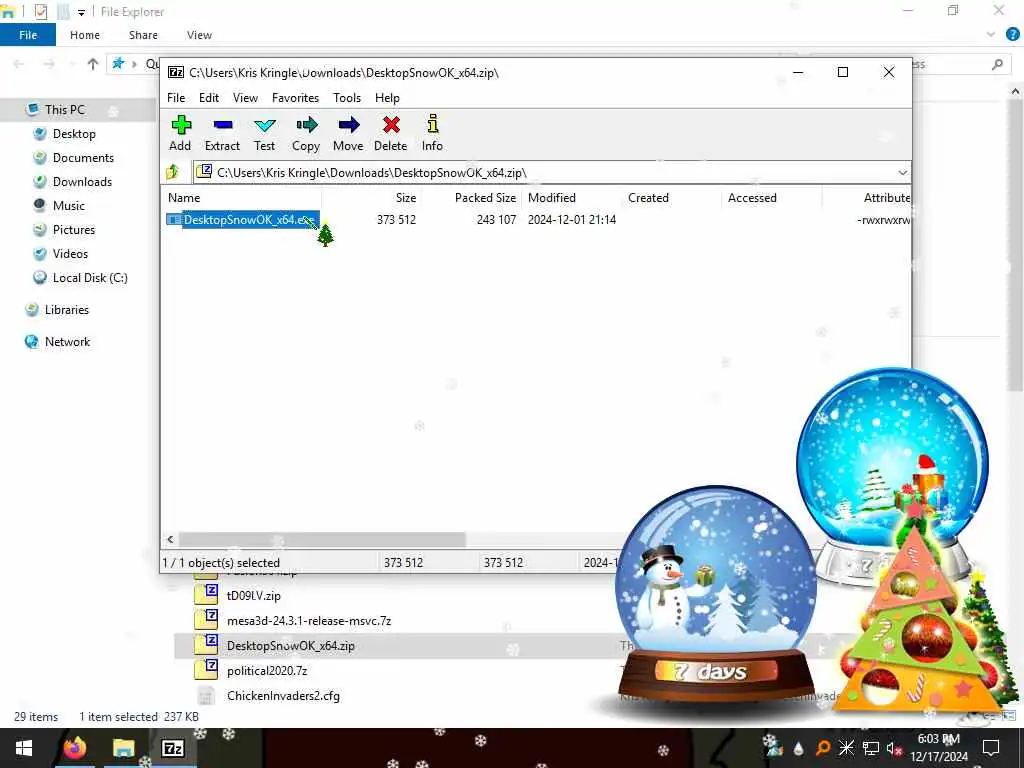Open Desktop in the navigation pane
The width and height of the screenshot is (1024, 768).
pos(74,134)
